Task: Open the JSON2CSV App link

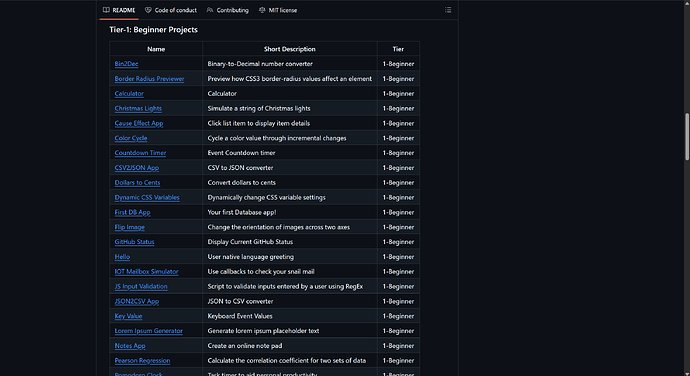Action: 136,301
